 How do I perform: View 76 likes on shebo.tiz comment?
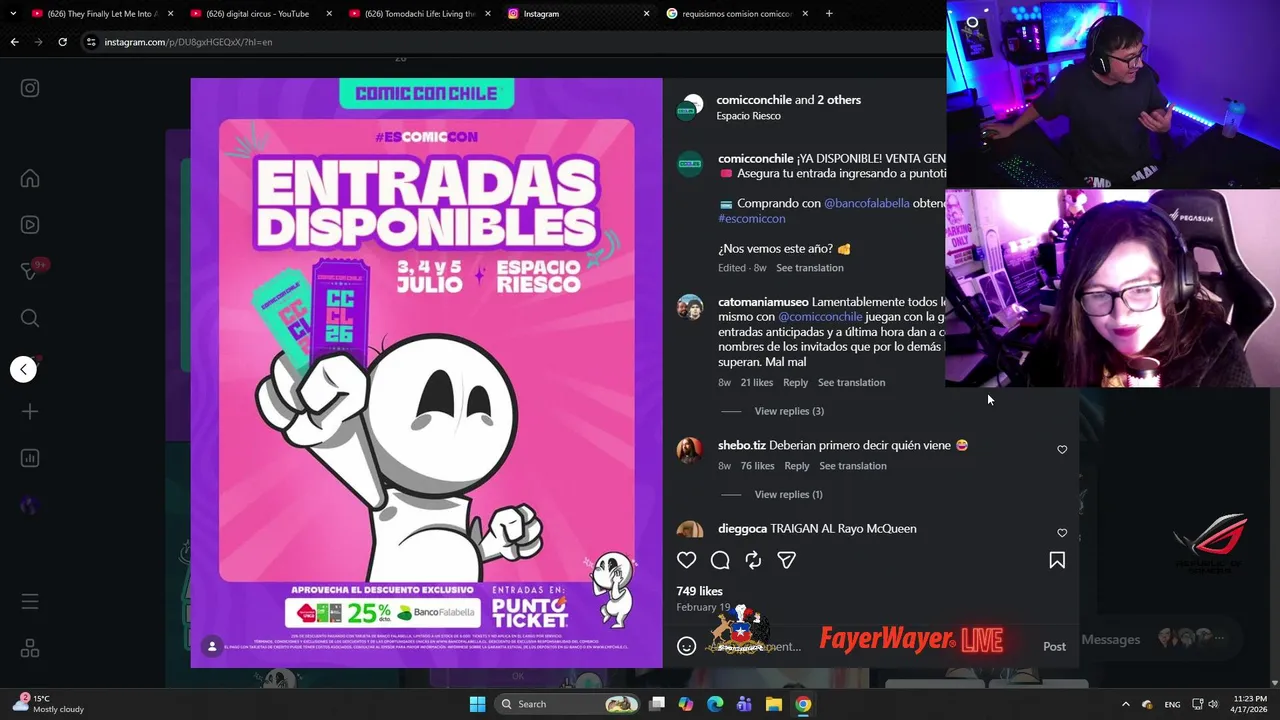(x=758, y=466)
